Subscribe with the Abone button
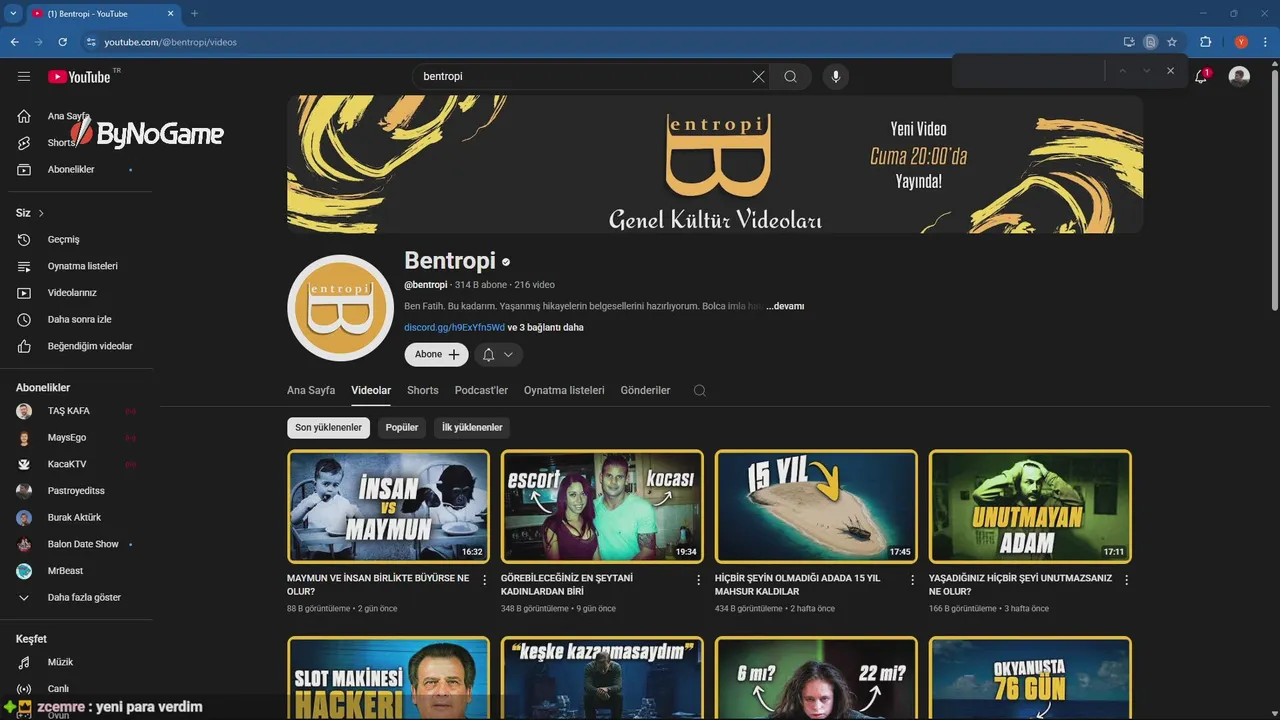 [436, 355]
